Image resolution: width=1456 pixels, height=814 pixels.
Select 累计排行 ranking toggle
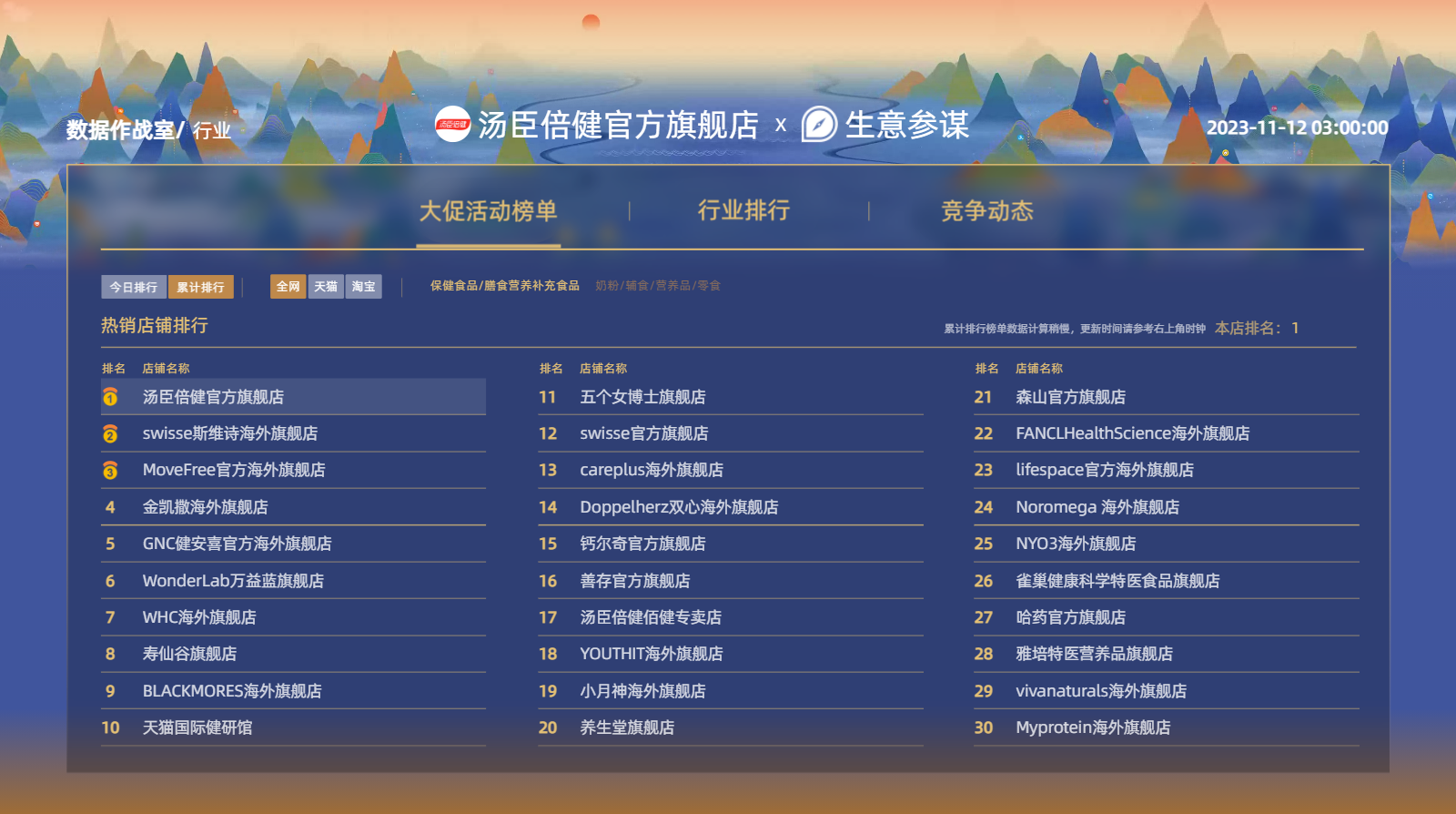coord(200,287)
